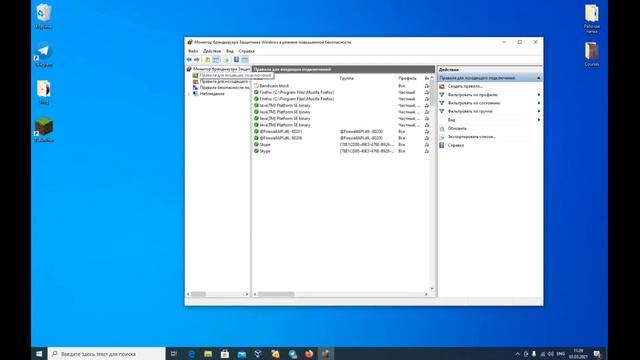Open the volume control in system tray
This screenshot has width=640, height=360.
click(550, 354)
